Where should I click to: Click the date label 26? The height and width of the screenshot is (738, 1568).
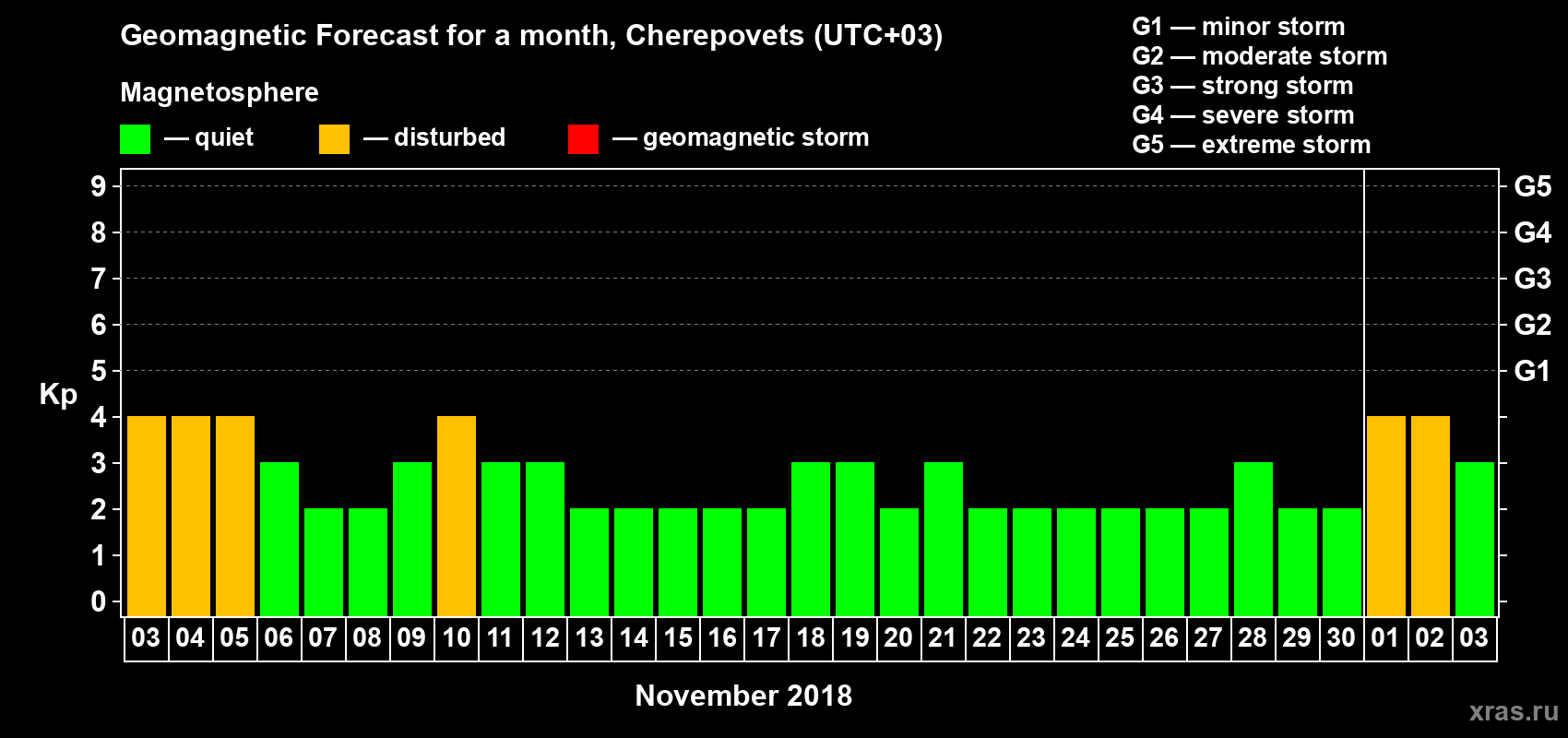[x=1164, y=637]
